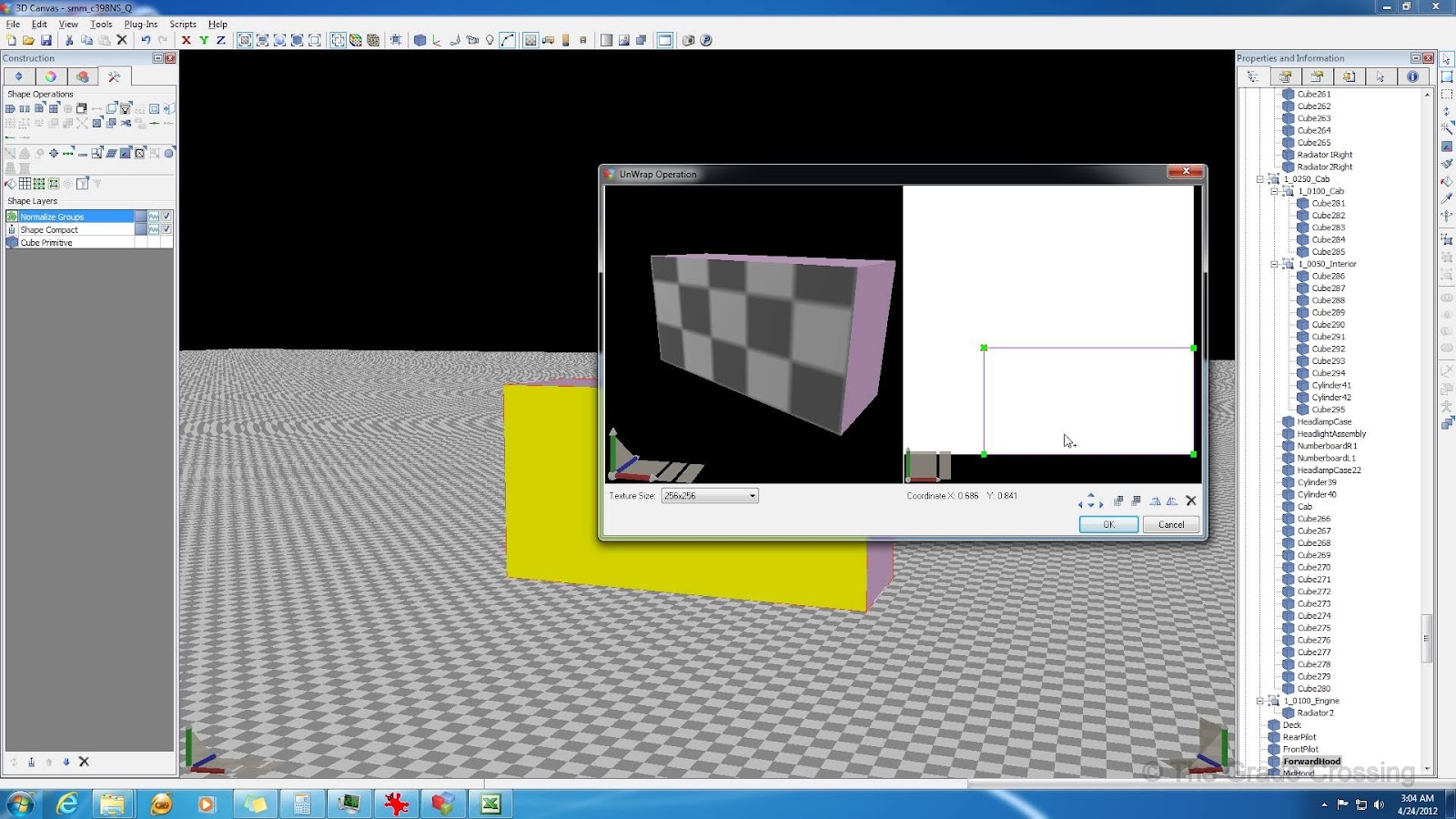Click Cancel in the UnWrap Operation dialog
The height and width of the screenshot is (819, 1456).
[x=1171, y=524]
